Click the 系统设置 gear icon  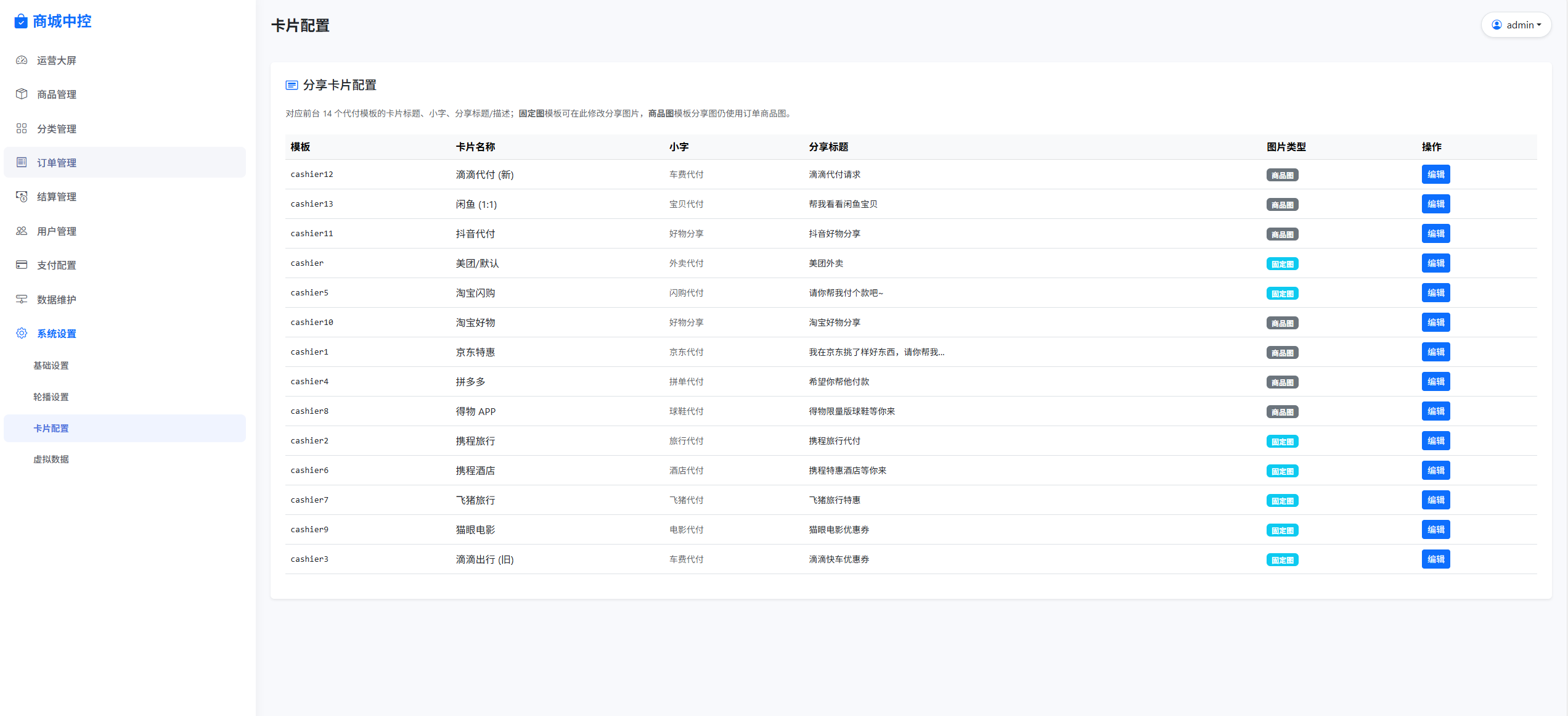[21, 333]
